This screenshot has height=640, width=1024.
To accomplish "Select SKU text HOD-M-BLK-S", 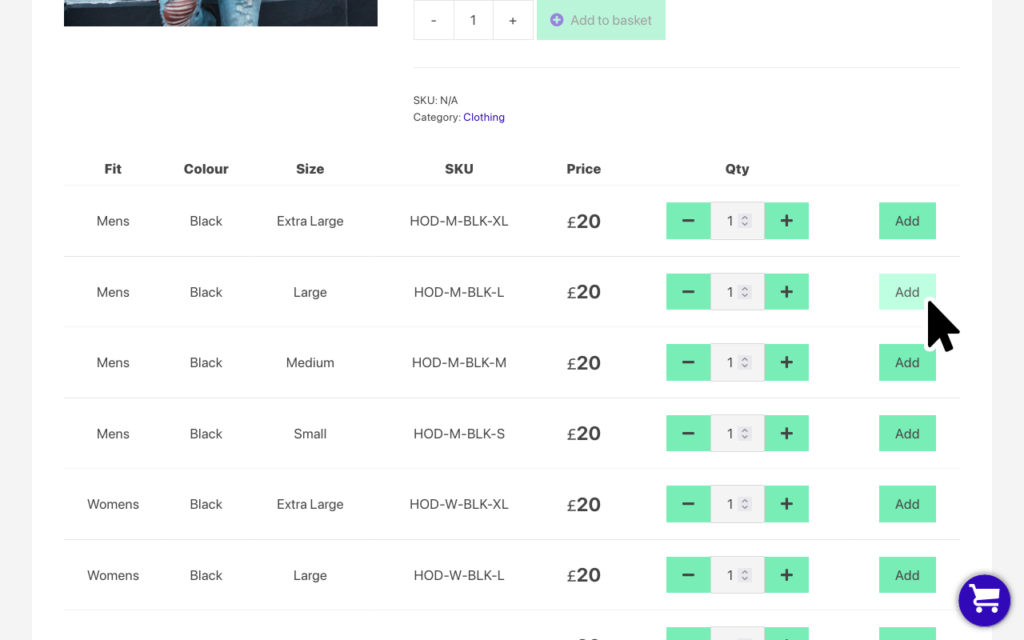I will tap(459, 434).
